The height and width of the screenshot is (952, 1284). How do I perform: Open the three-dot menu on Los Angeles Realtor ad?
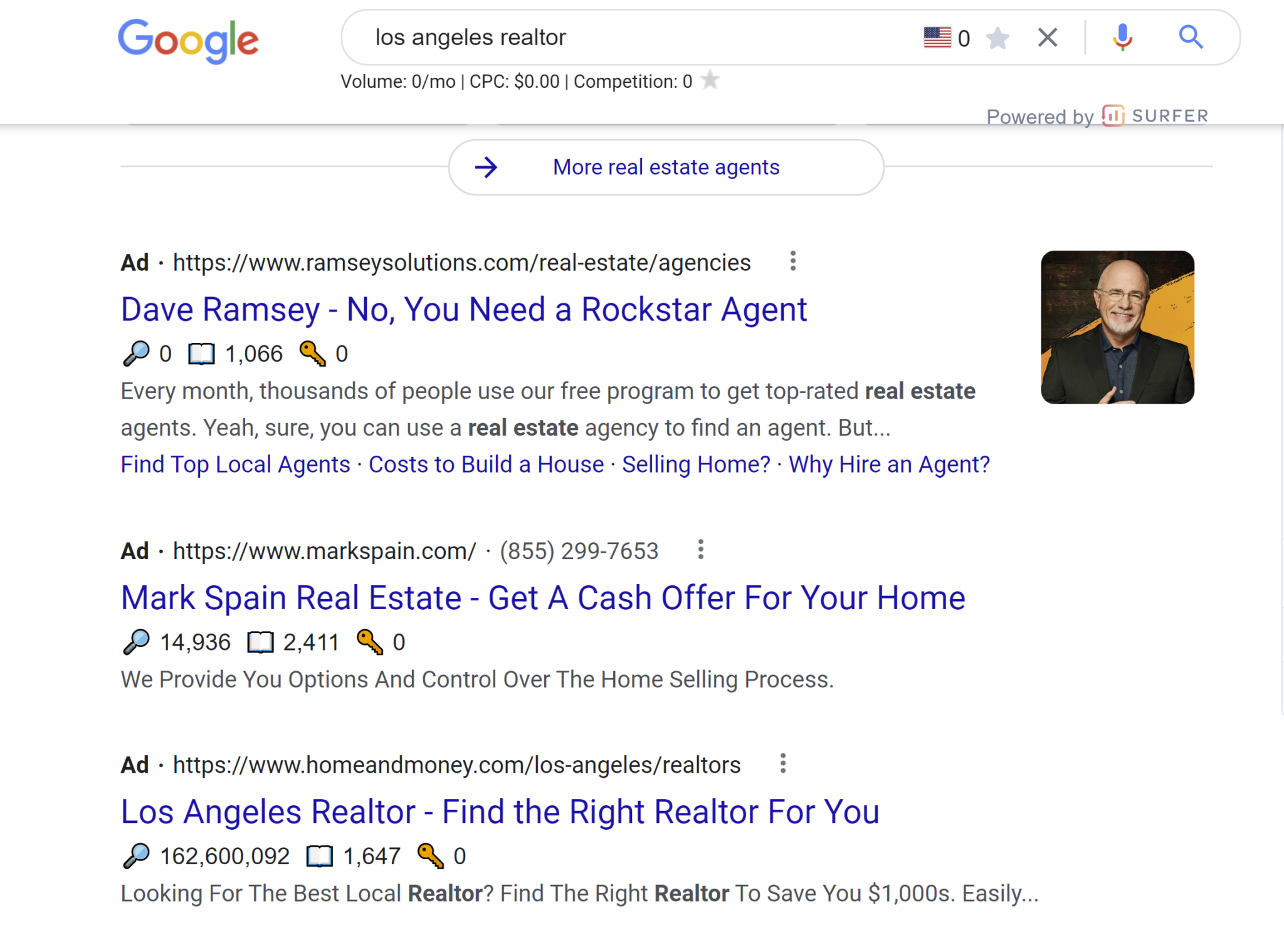(783, 763)
